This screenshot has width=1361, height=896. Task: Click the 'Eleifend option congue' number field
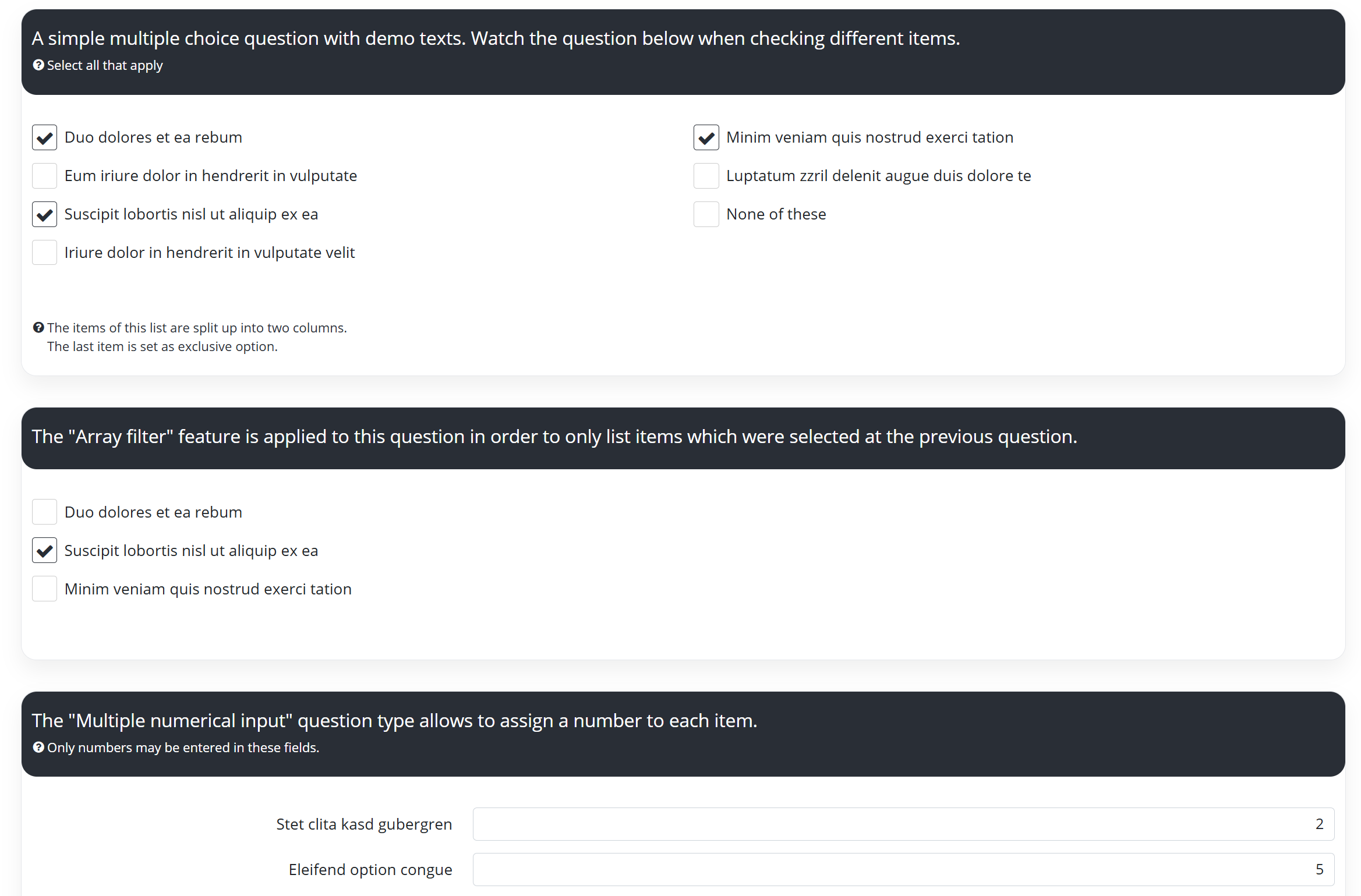(x=903, y=870)
